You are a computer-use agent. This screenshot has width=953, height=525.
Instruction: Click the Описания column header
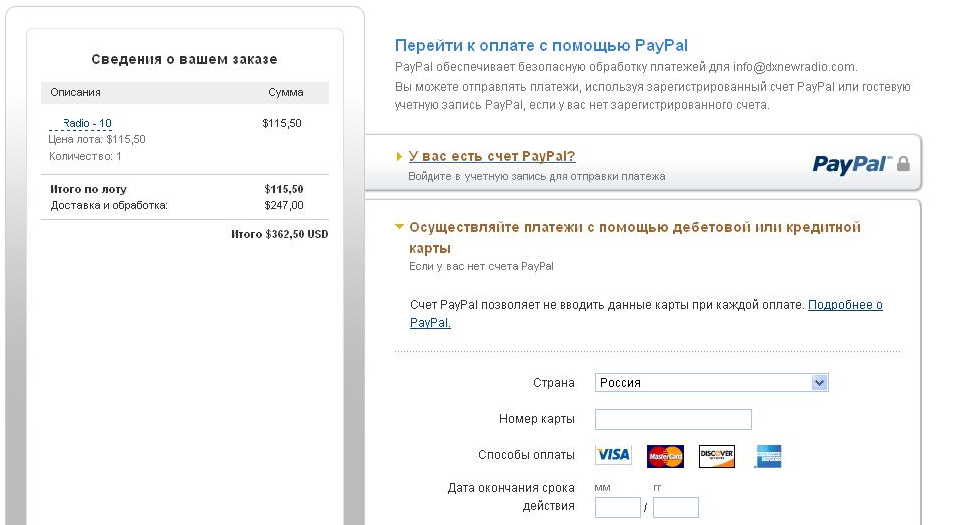pos(75,92)
